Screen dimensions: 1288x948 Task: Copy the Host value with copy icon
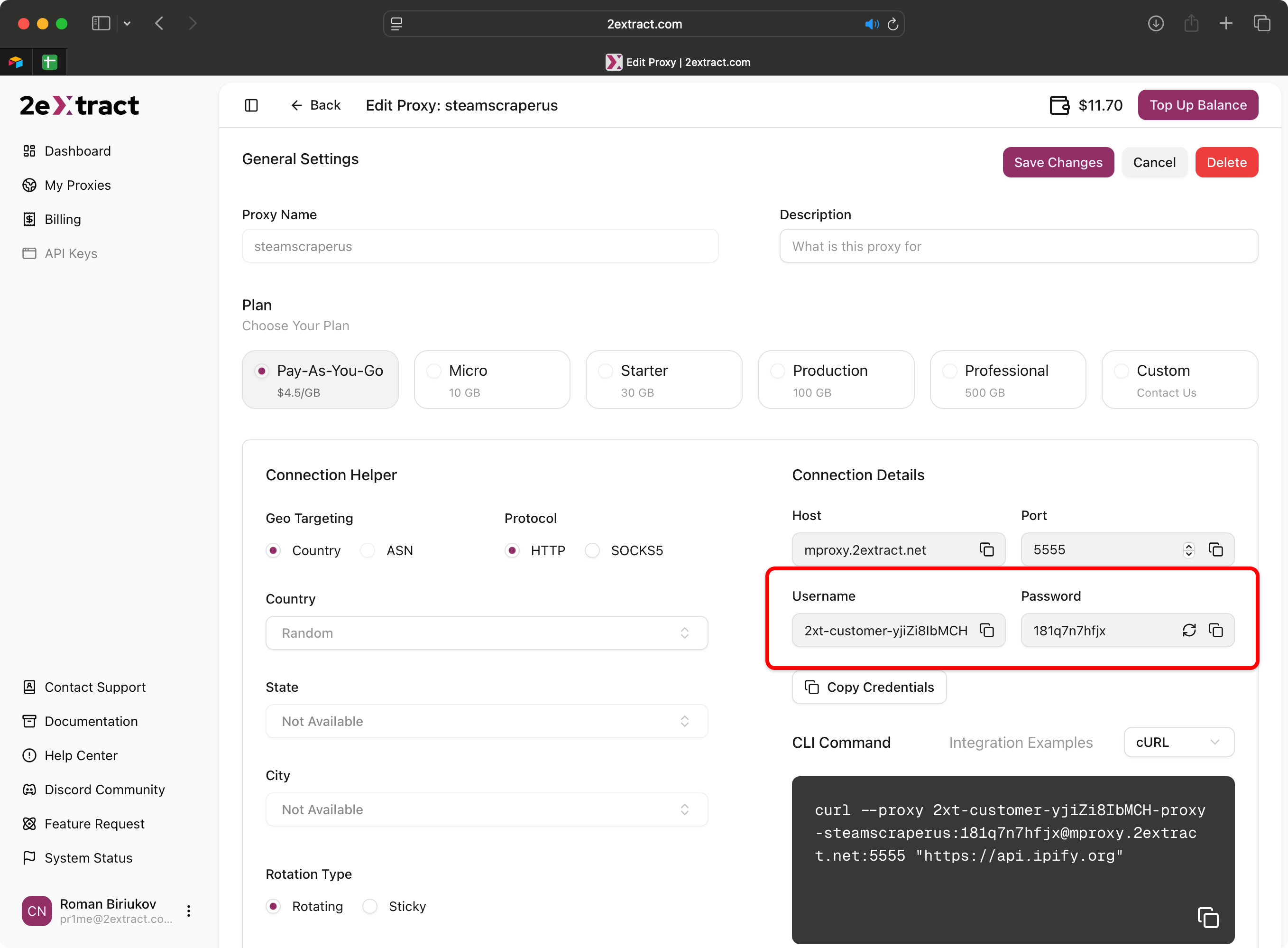(986, 550)
